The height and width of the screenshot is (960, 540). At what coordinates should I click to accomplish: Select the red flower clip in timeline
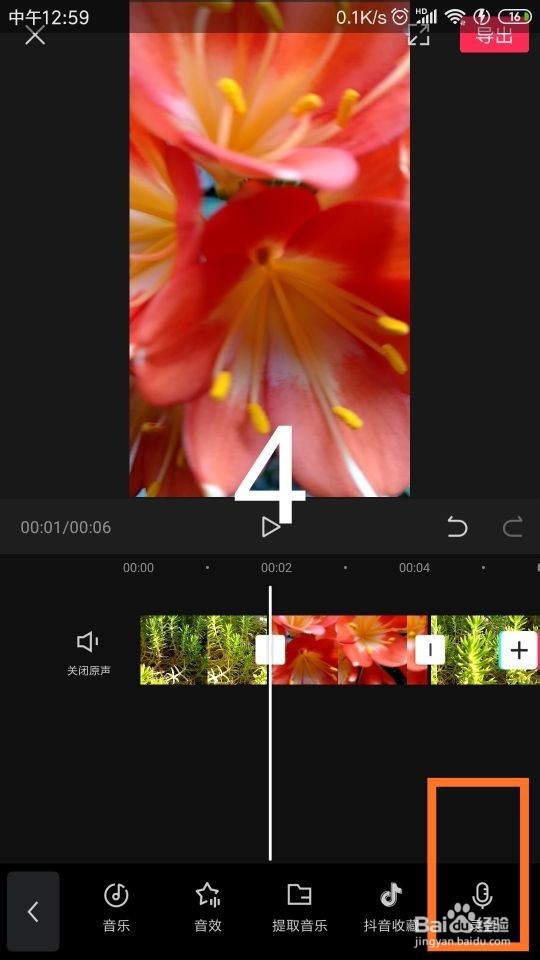click(x=350, y=650)
